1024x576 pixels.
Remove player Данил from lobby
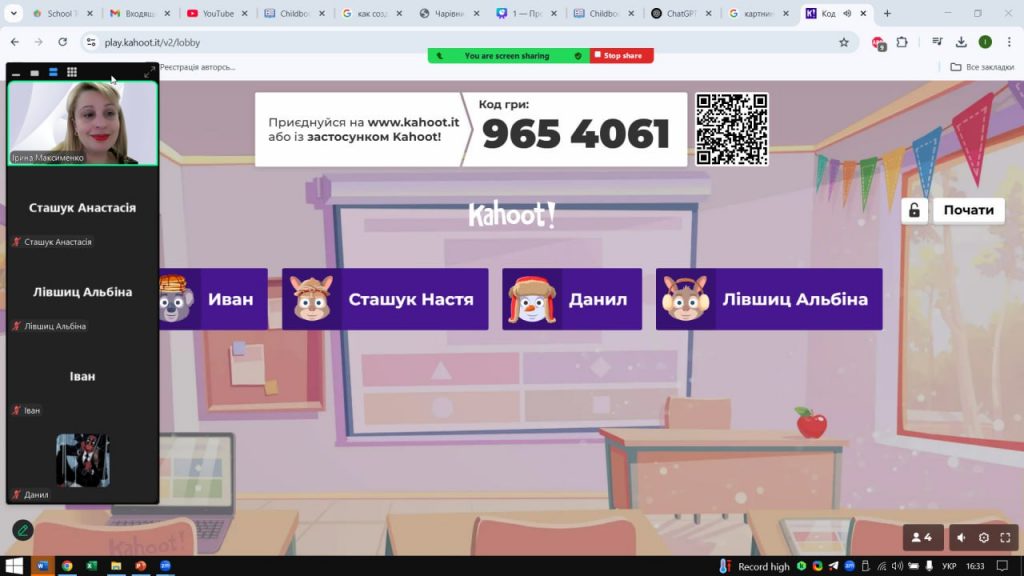[572, 299]
